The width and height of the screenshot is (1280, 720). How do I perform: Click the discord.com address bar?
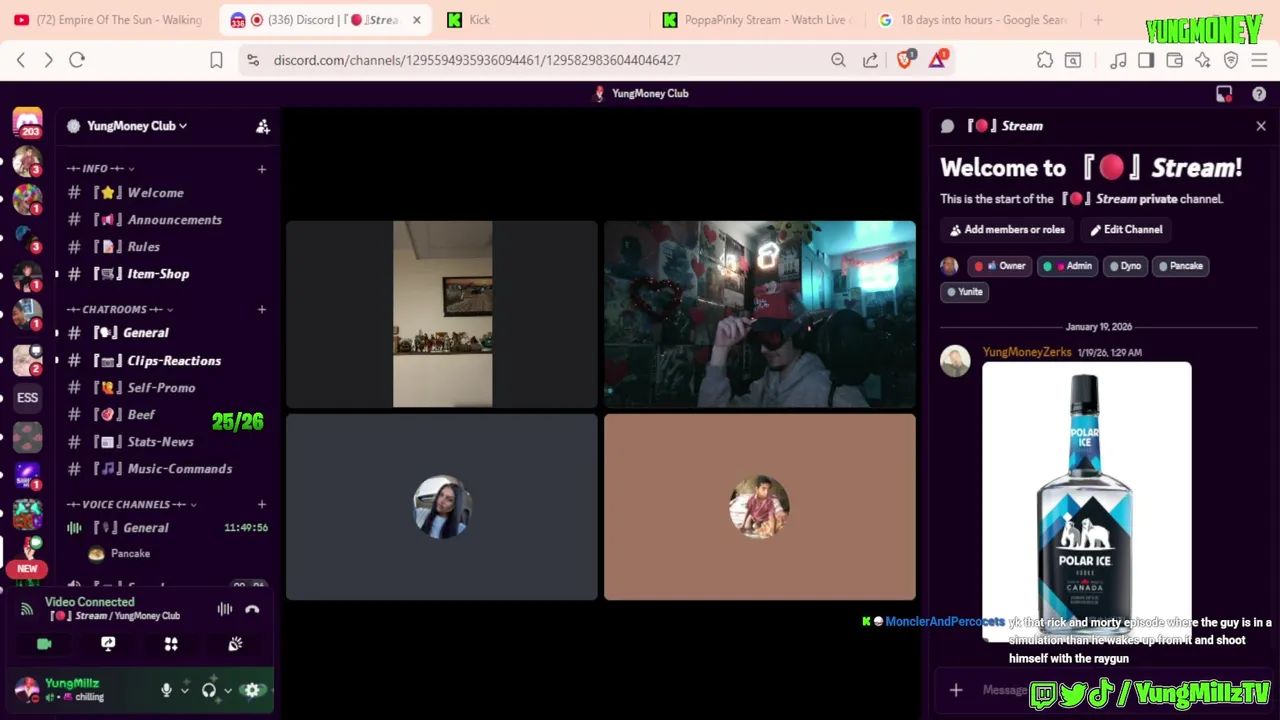pos(477,60)
